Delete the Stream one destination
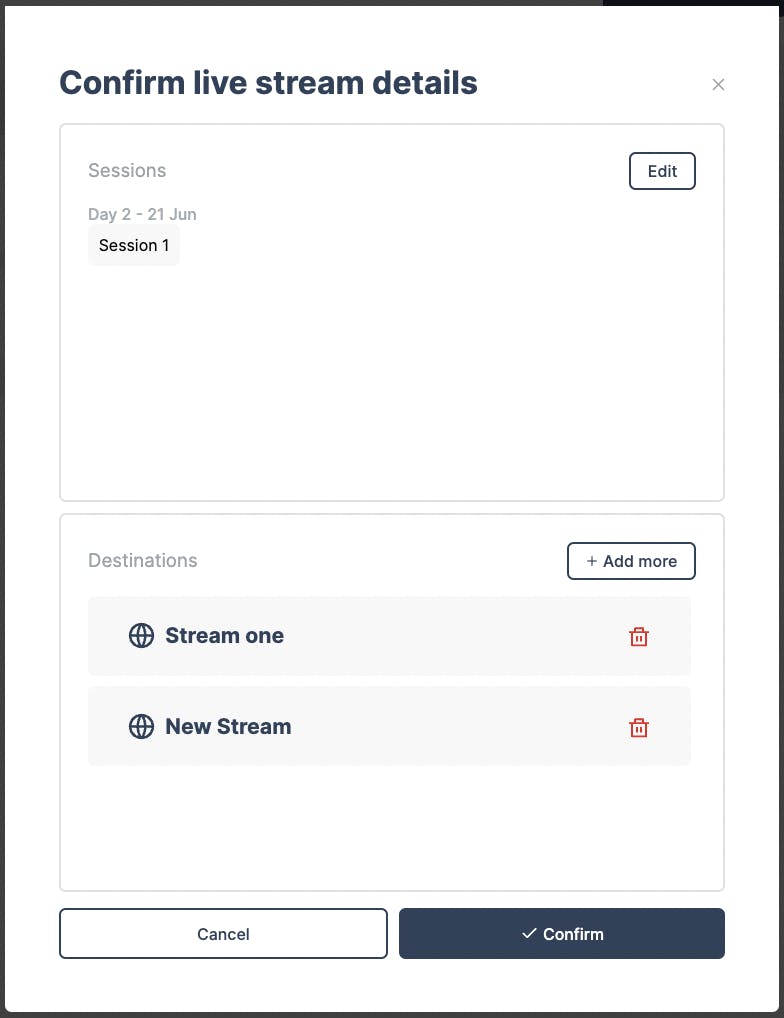Screen dimensions: 784x1018 [x=639, y=636]
